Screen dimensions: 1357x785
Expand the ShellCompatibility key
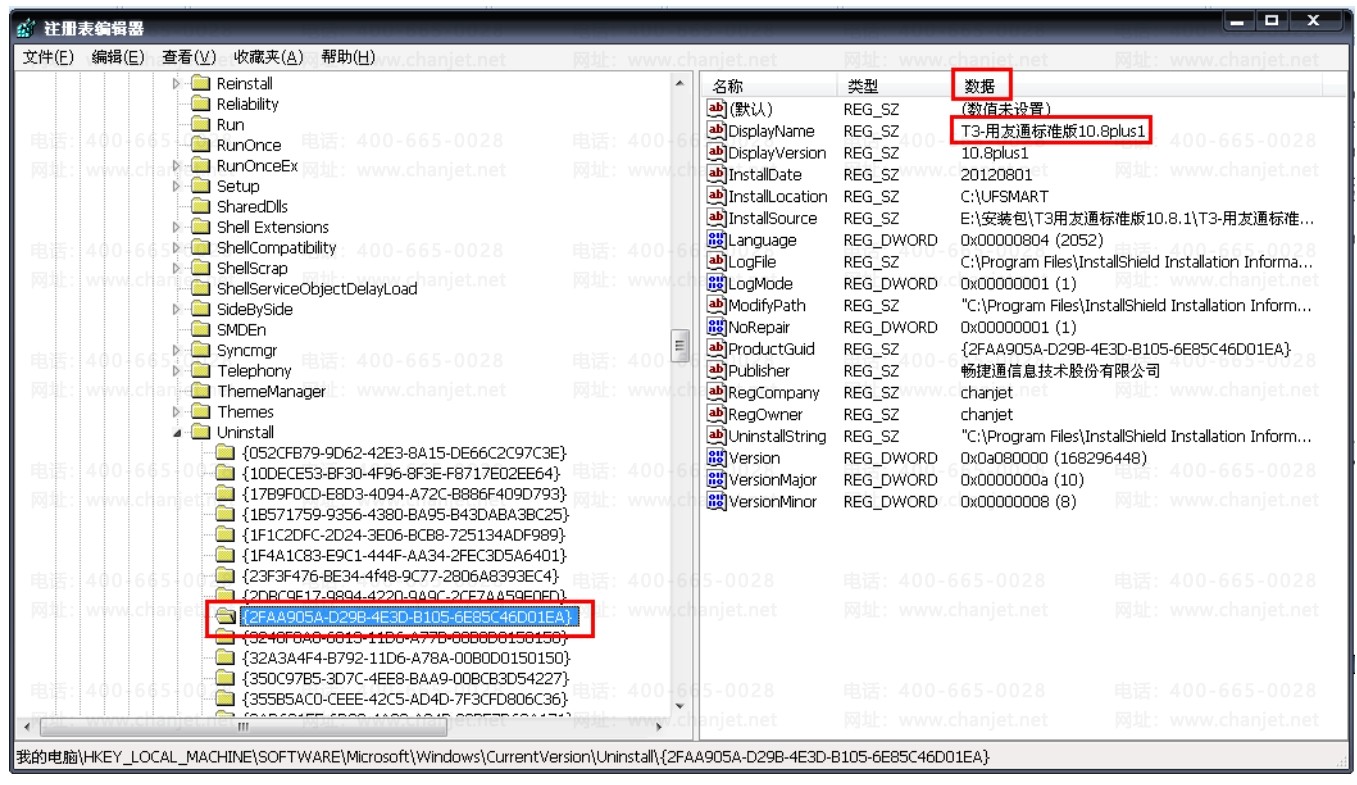(x=177, y=248)
